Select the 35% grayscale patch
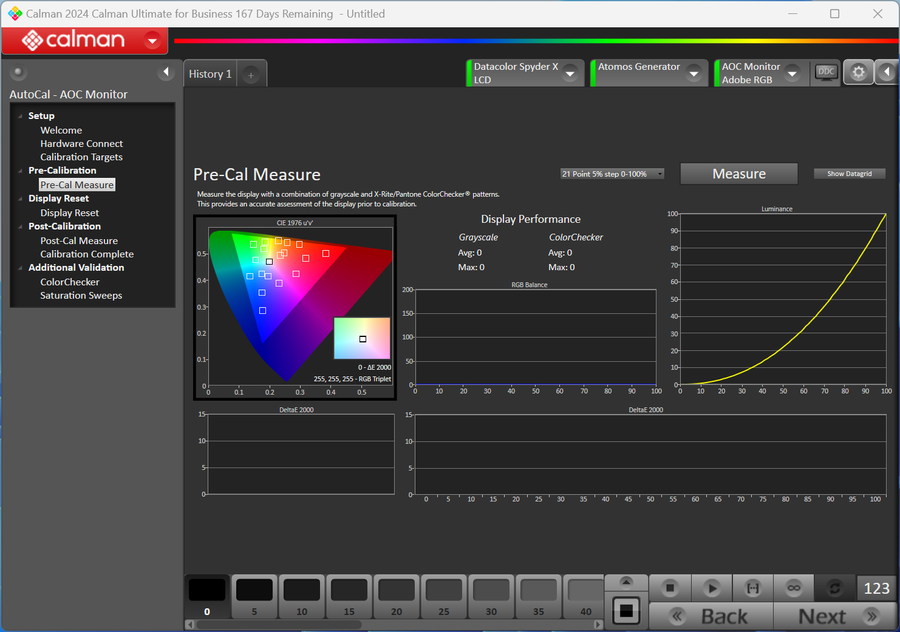This screenshot has width=900, height=632. tap(538, 596)
